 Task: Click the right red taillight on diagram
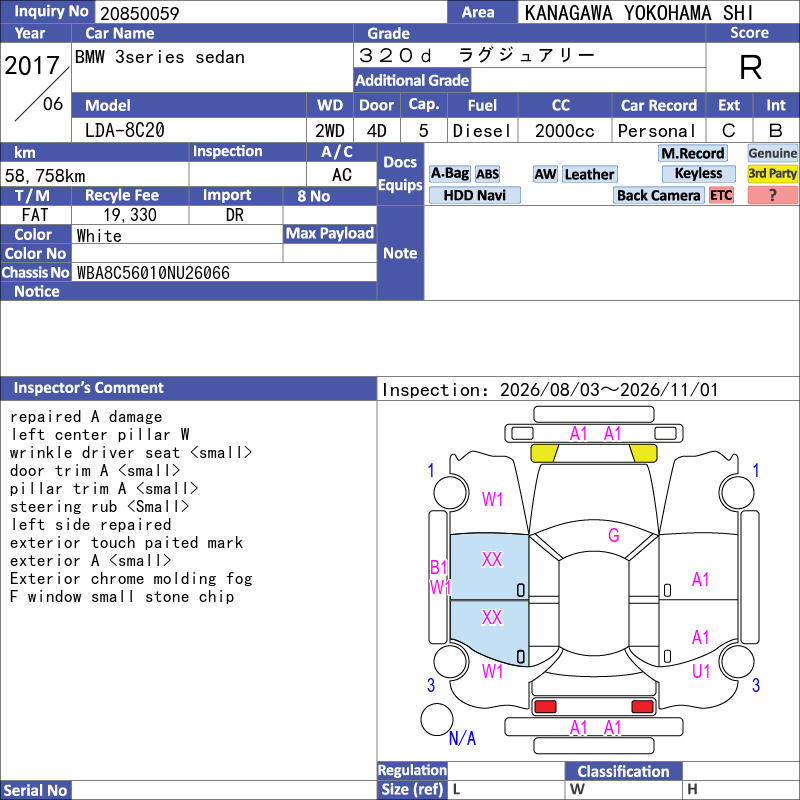tap(642, 707)
